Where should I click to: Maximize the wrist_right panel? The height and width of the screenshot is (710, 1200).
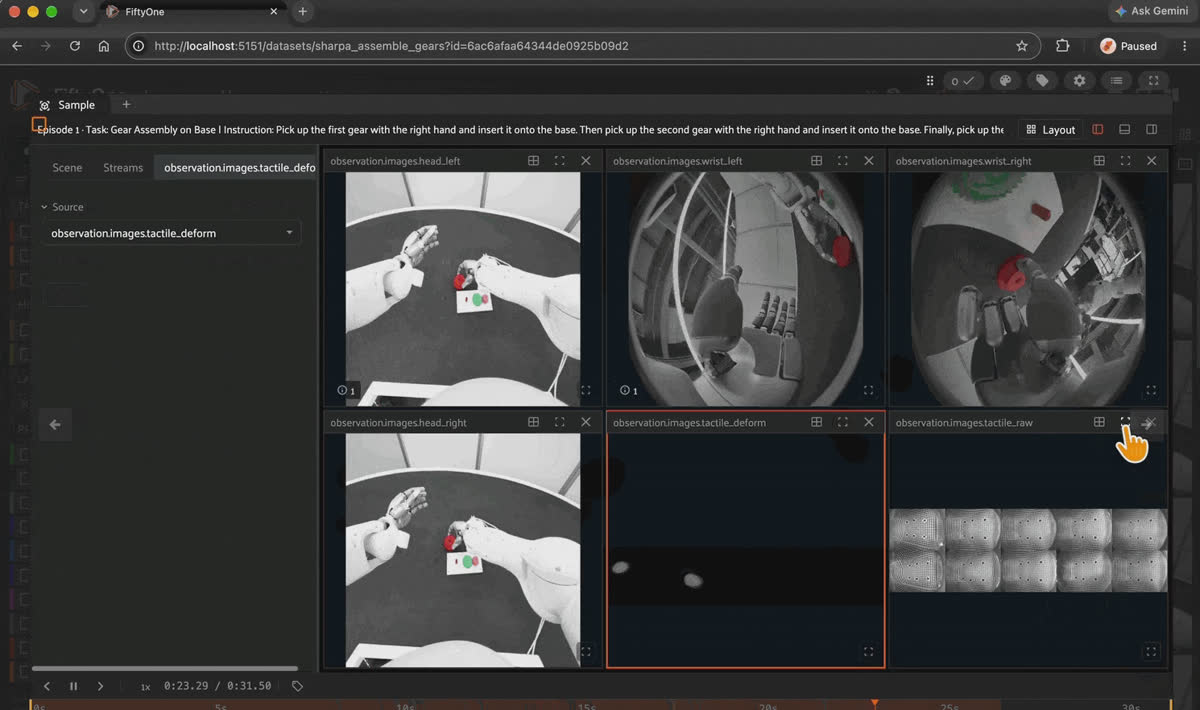click(x=1126, y=161)
